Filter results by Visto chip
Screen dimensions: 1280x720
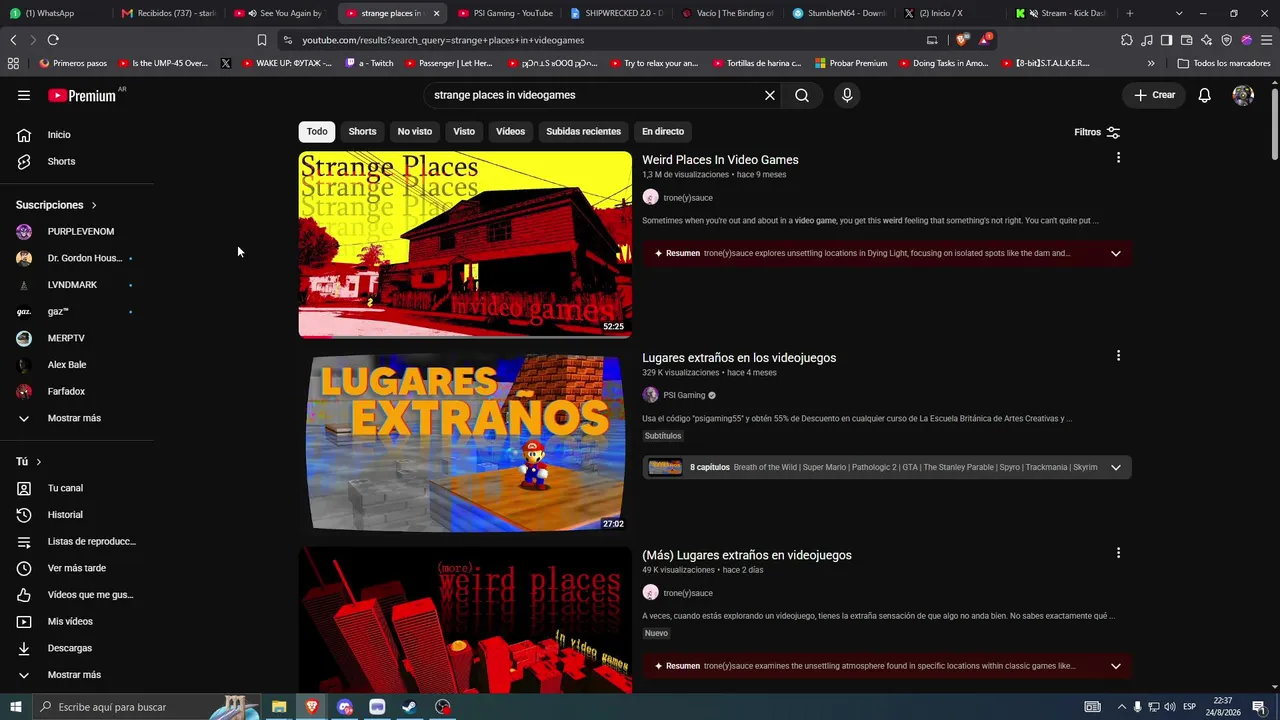pos(464,131)
